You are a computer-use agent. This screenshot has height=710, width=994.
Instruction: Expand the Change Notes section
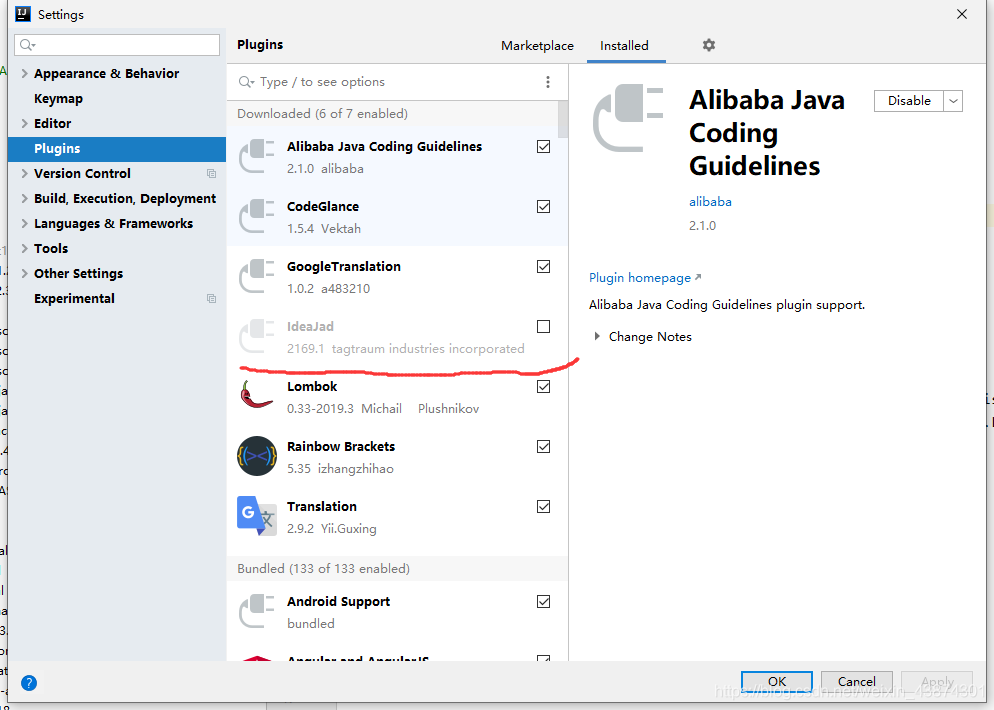[x=597, y=337]
